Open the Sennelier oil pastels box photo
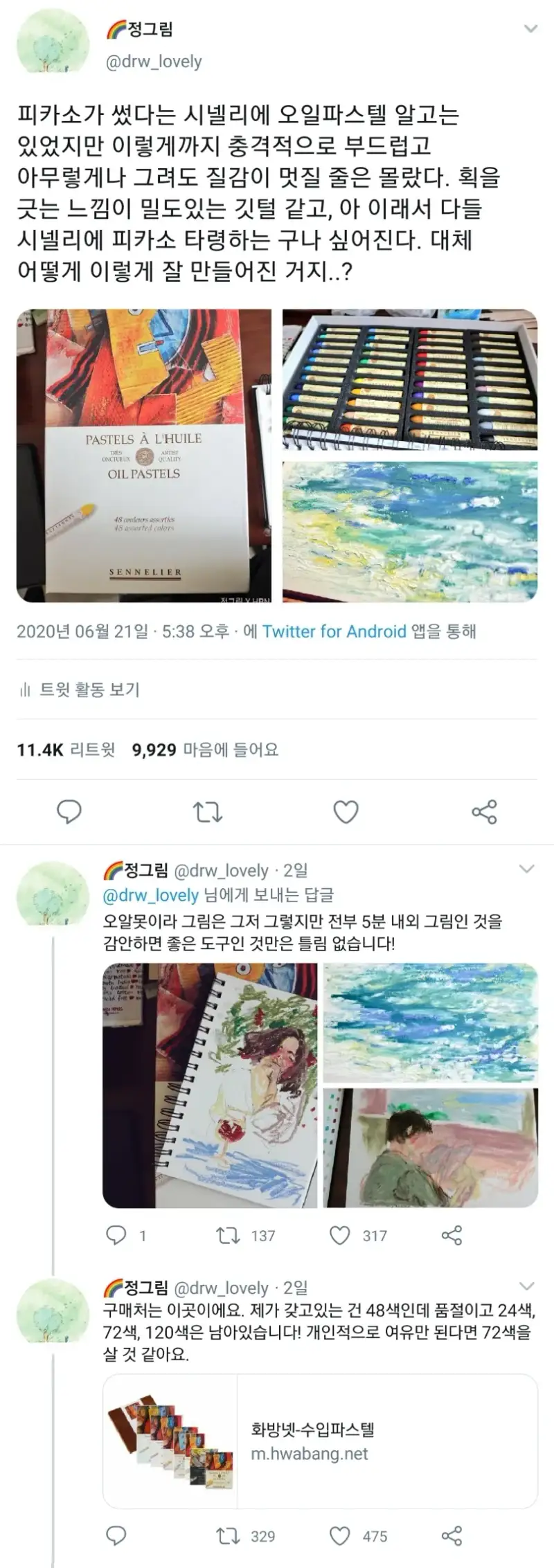This screenshot has width=554, height=1568. 144,456
